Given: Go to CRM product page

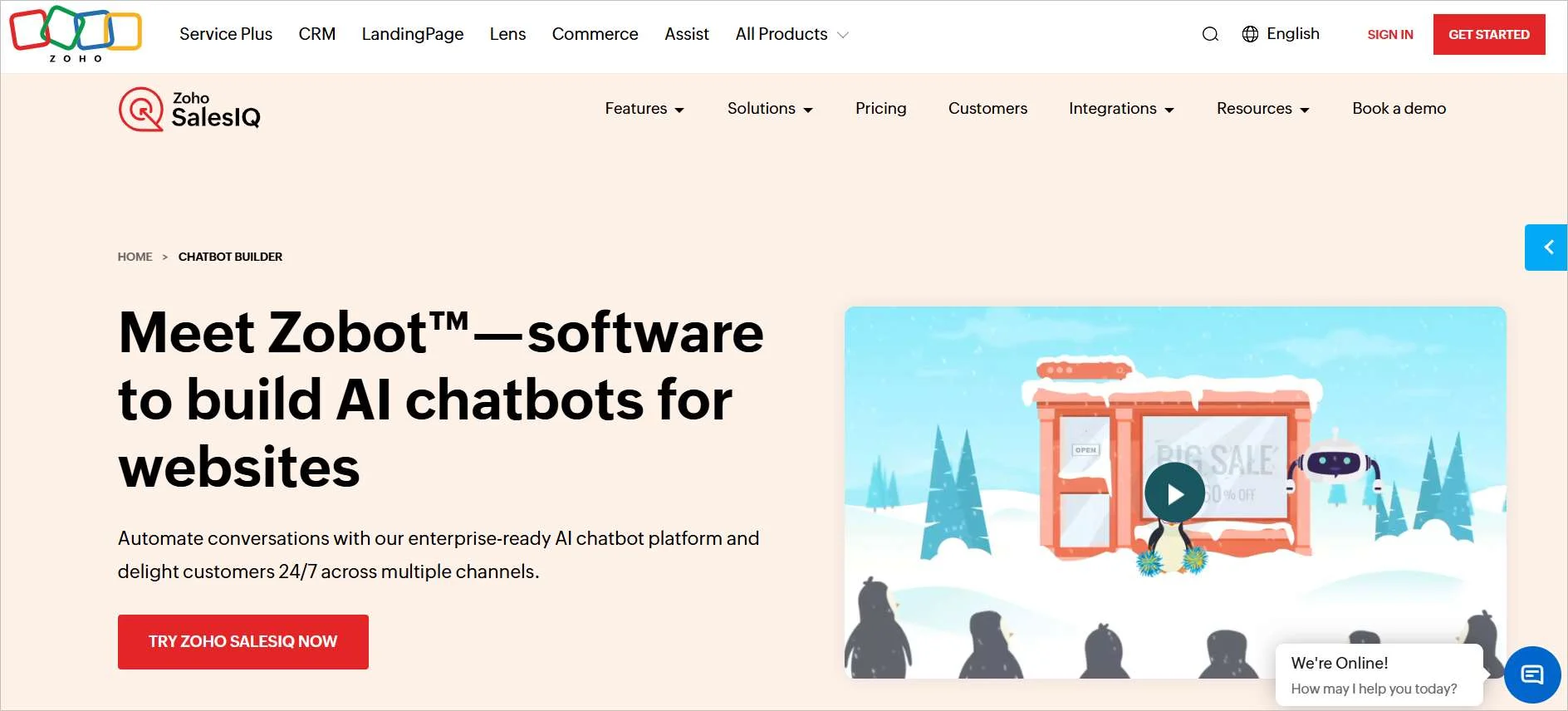Looking at the screenshot, I should click(x=317, y=34).
